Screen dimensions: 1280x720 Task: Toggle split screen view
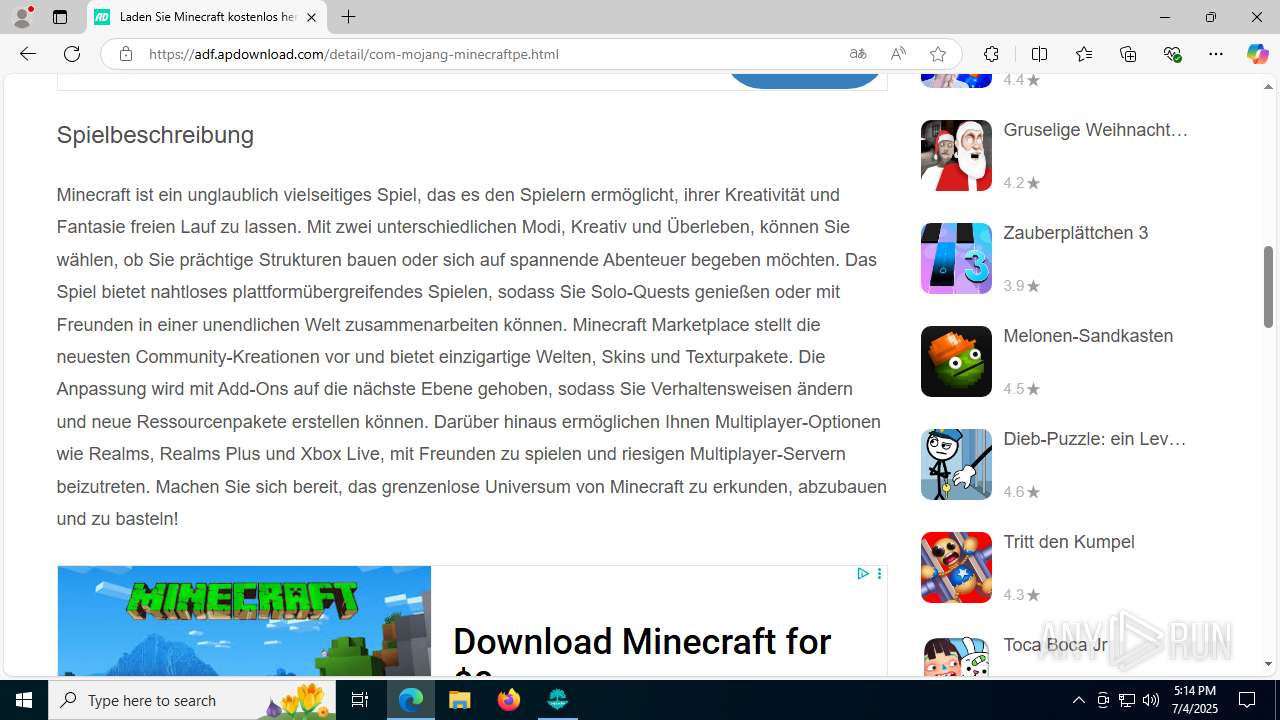[x=1039, y=54]
